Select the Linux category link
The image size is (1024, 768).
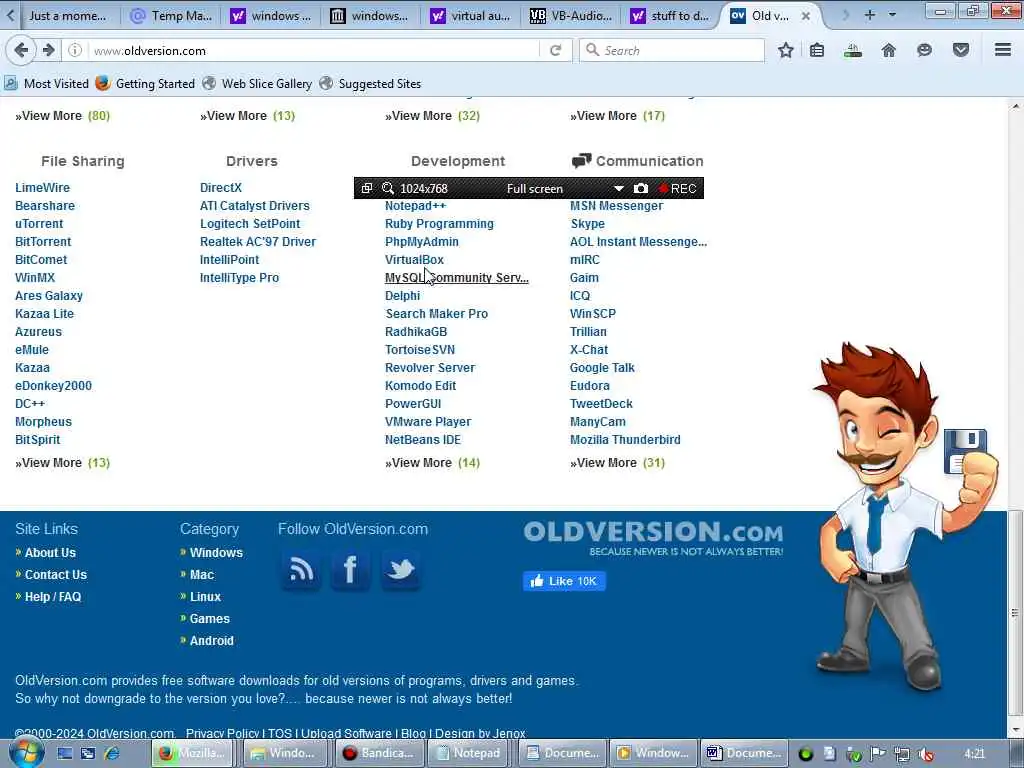(205, 597)
